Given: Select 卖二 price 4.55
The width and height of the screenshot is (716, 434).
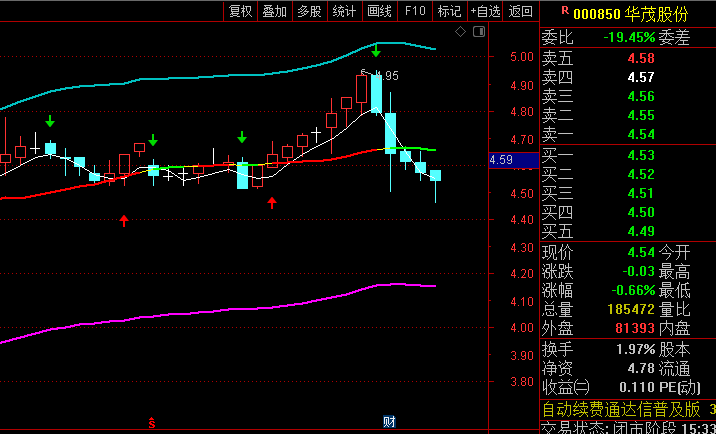Looking at the screenshot, I should (641, 116).
